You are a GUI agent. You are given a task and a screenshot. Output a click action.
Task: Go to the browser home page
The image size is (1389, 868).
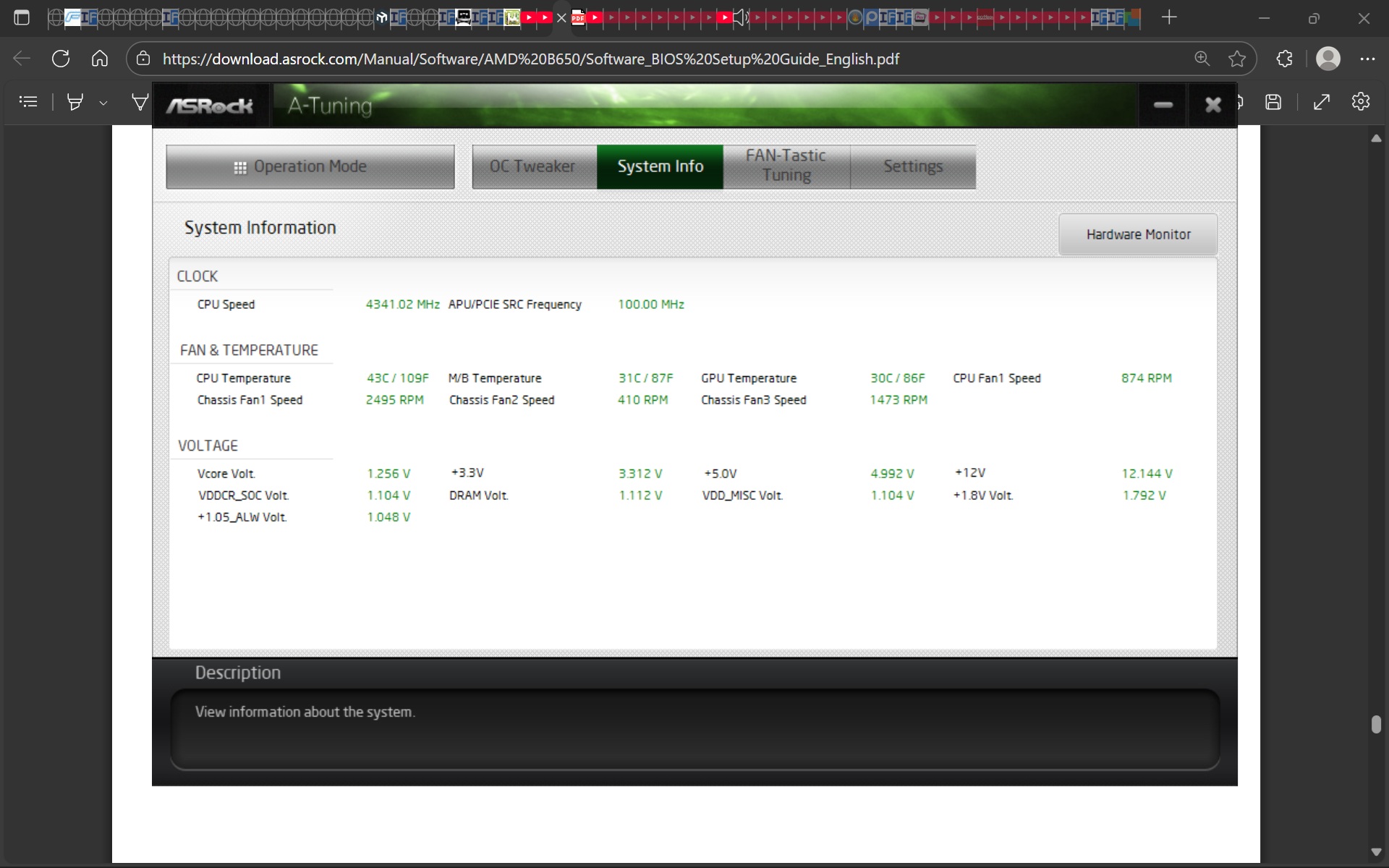[100, 59]
